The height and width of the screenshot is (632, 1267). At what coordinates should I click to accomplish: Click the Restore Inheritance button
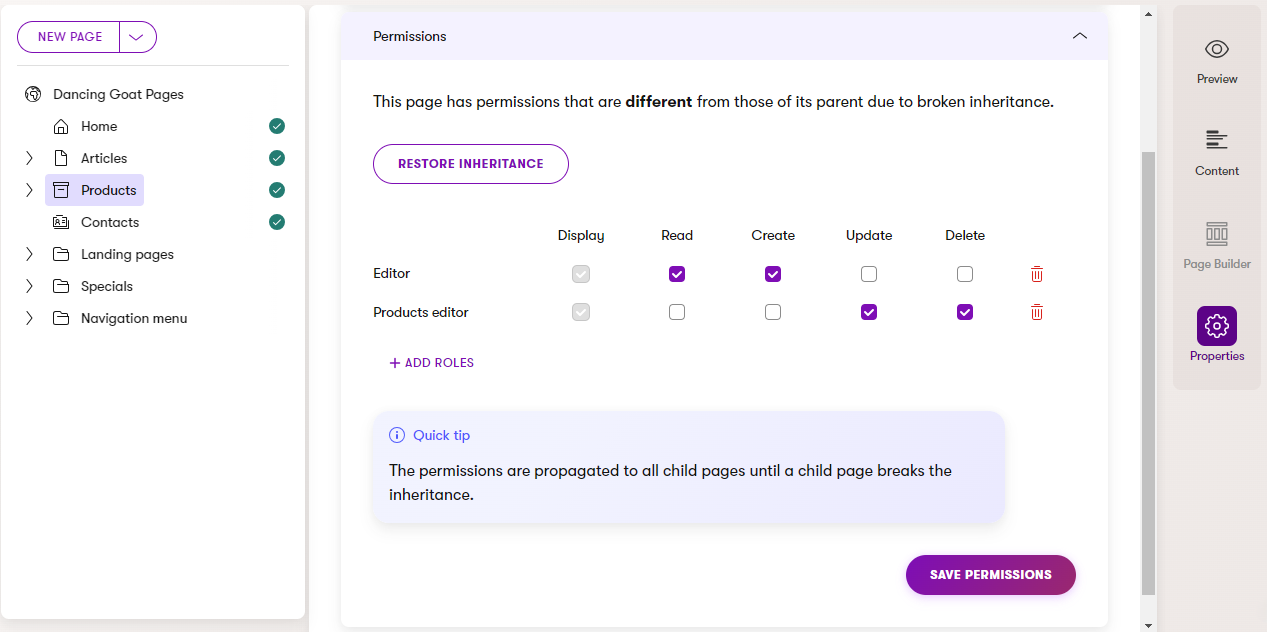pos(470,164)
